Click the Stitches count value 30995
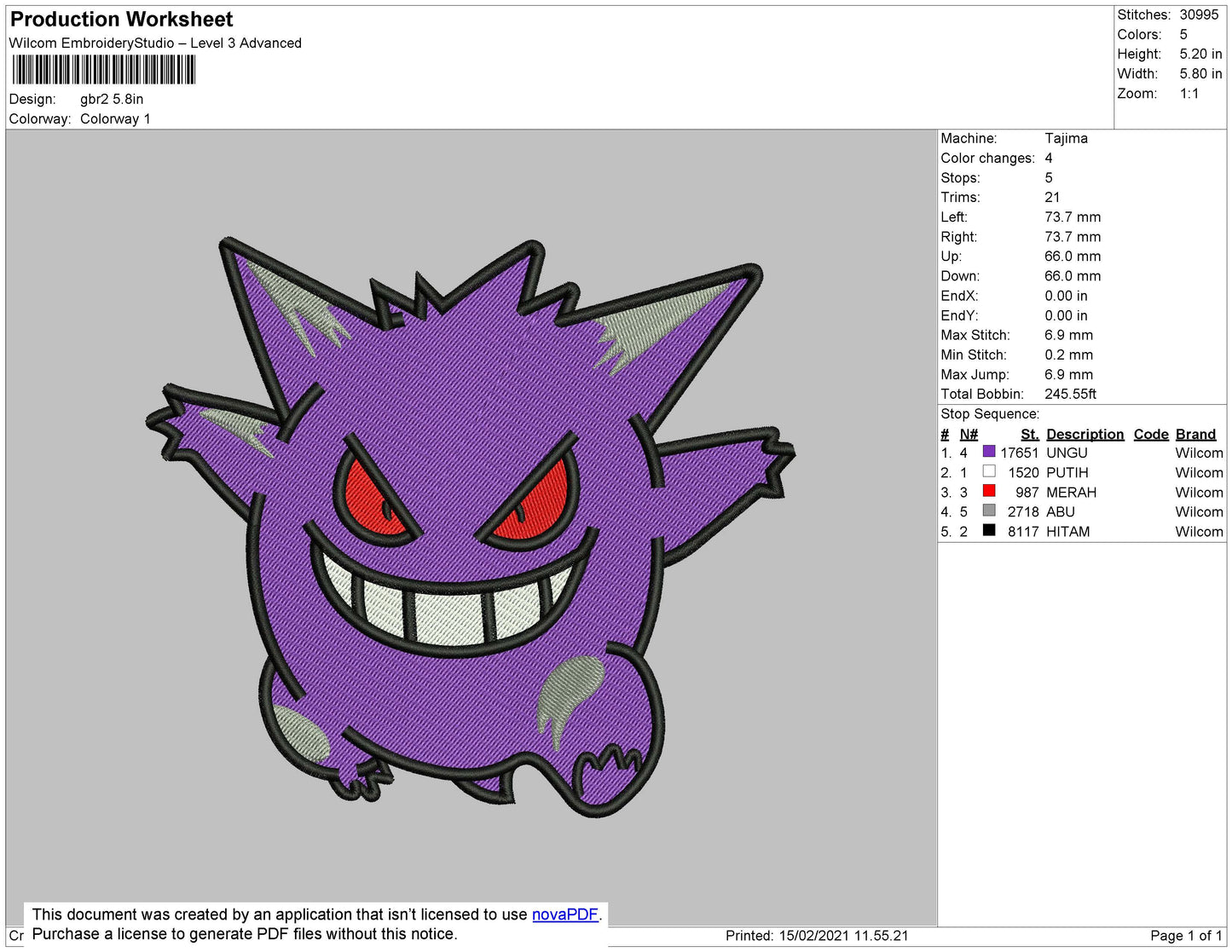 point(1199,14)
